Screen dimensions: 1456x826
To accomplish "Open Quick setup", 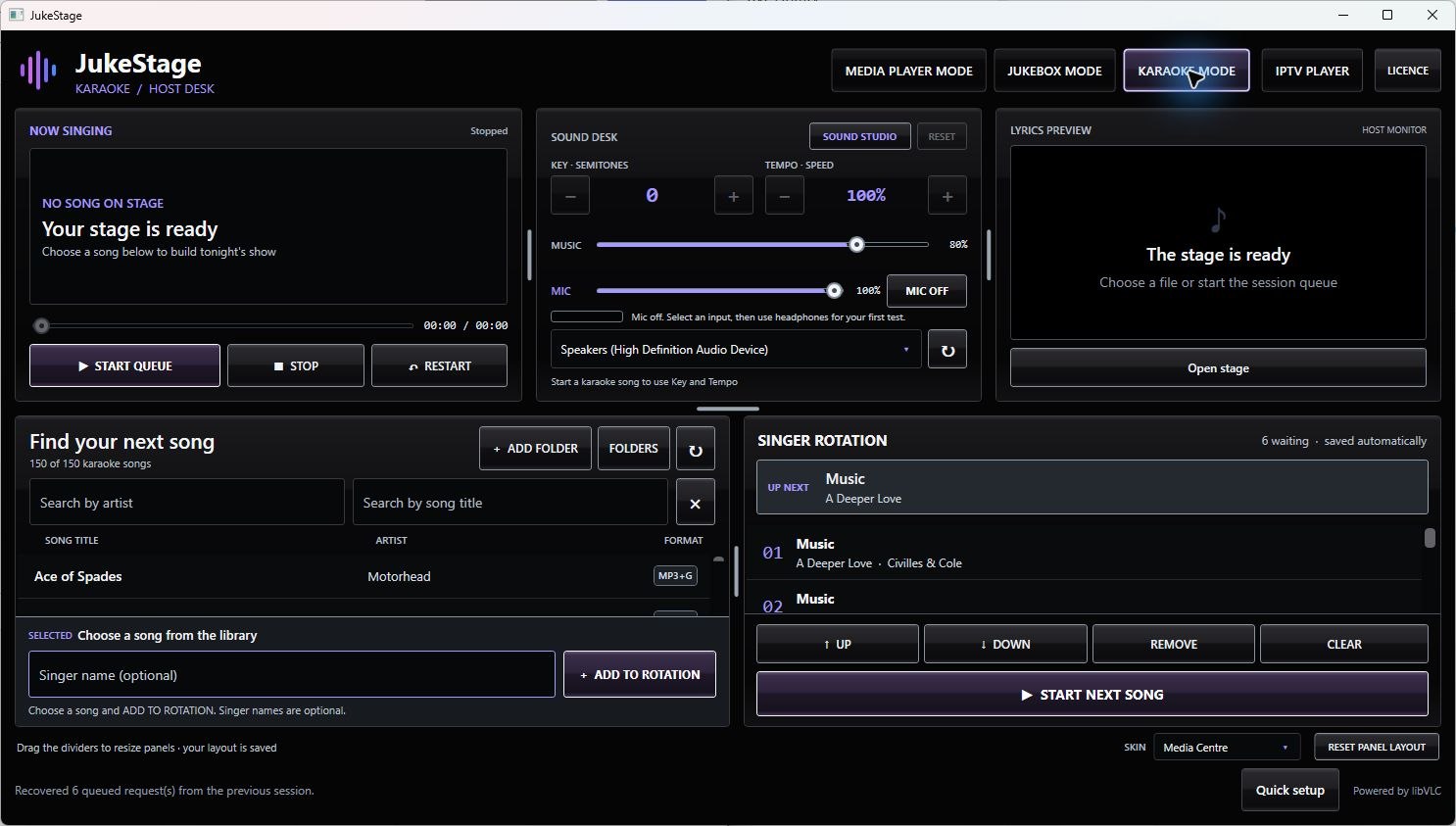I will click(1290, 791).
